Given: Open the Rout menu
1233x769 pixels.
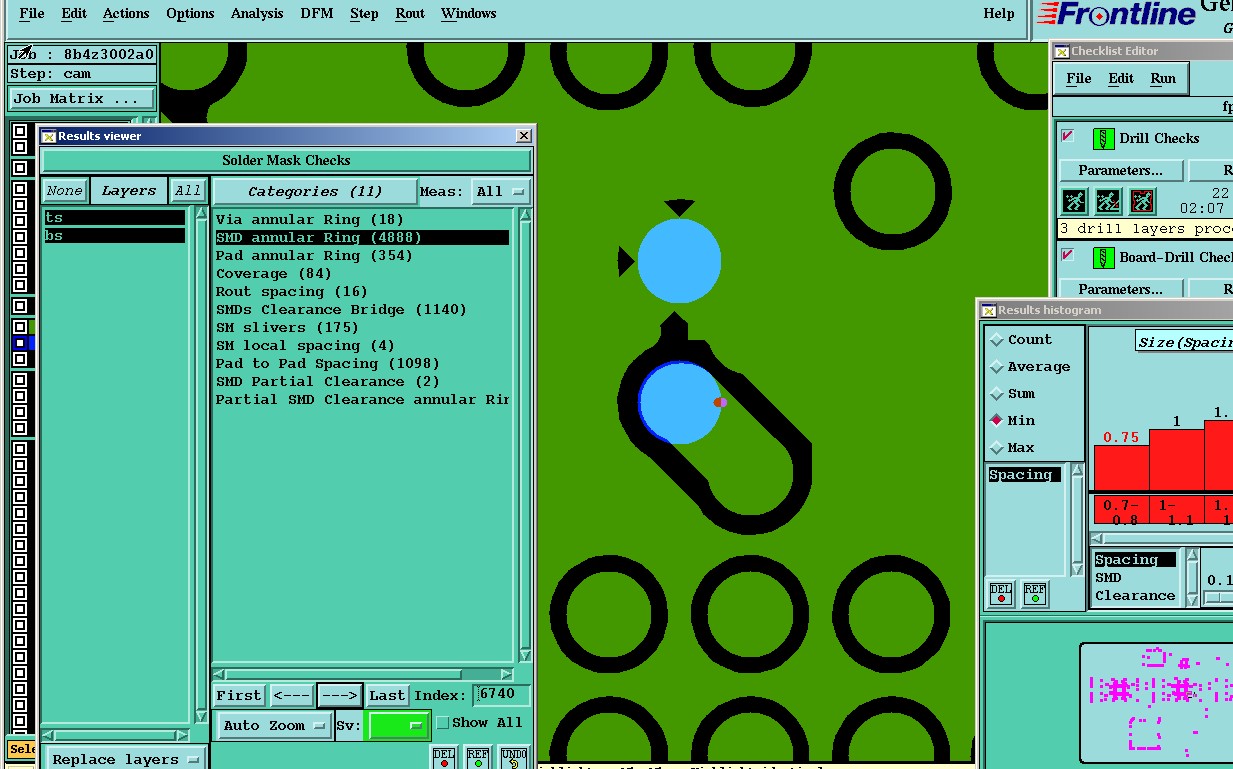Looking at the screenshot, I should 410,14.
